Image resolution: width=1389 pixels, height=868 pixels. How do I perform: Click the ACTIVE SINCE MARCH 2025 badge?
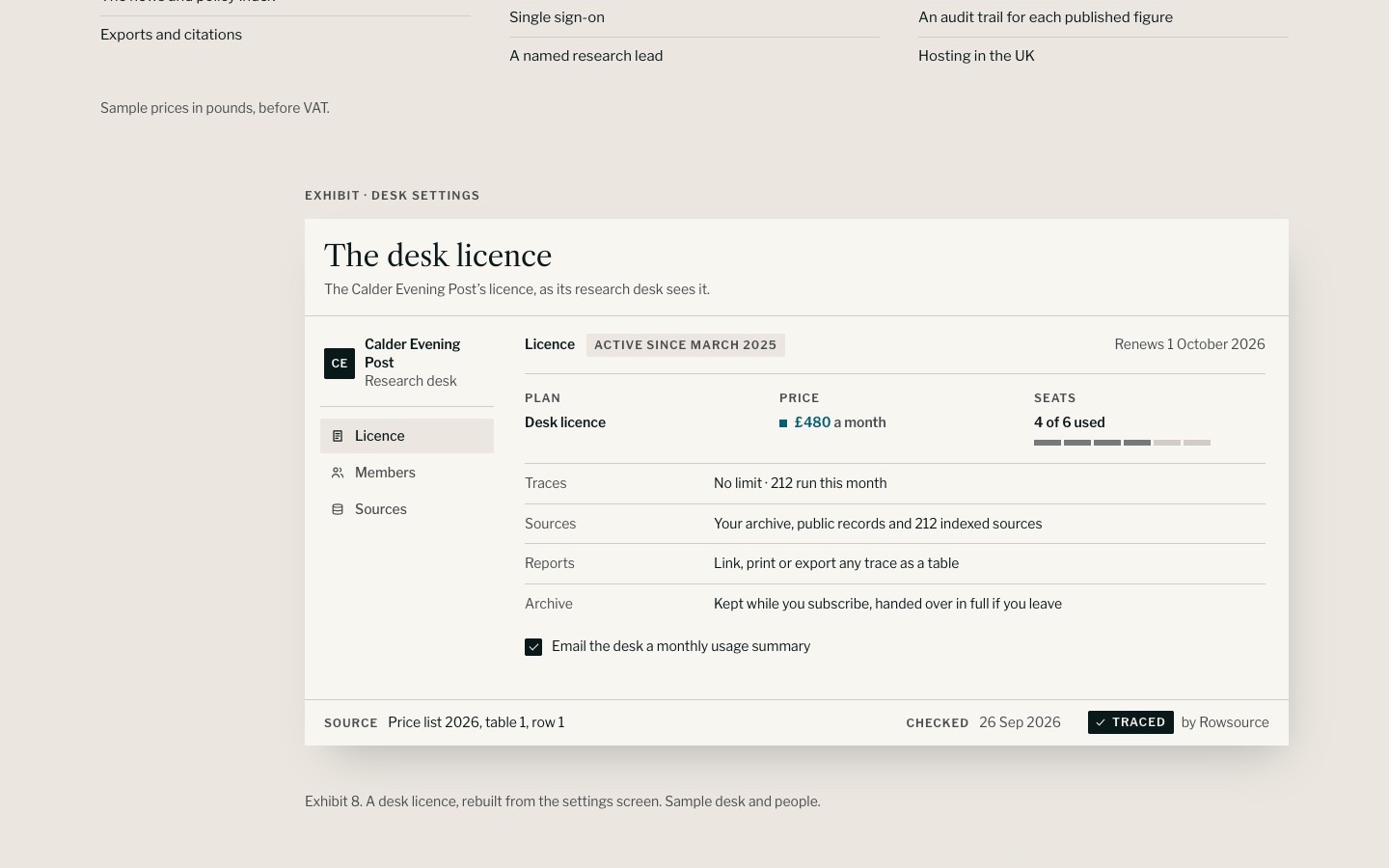686,345
